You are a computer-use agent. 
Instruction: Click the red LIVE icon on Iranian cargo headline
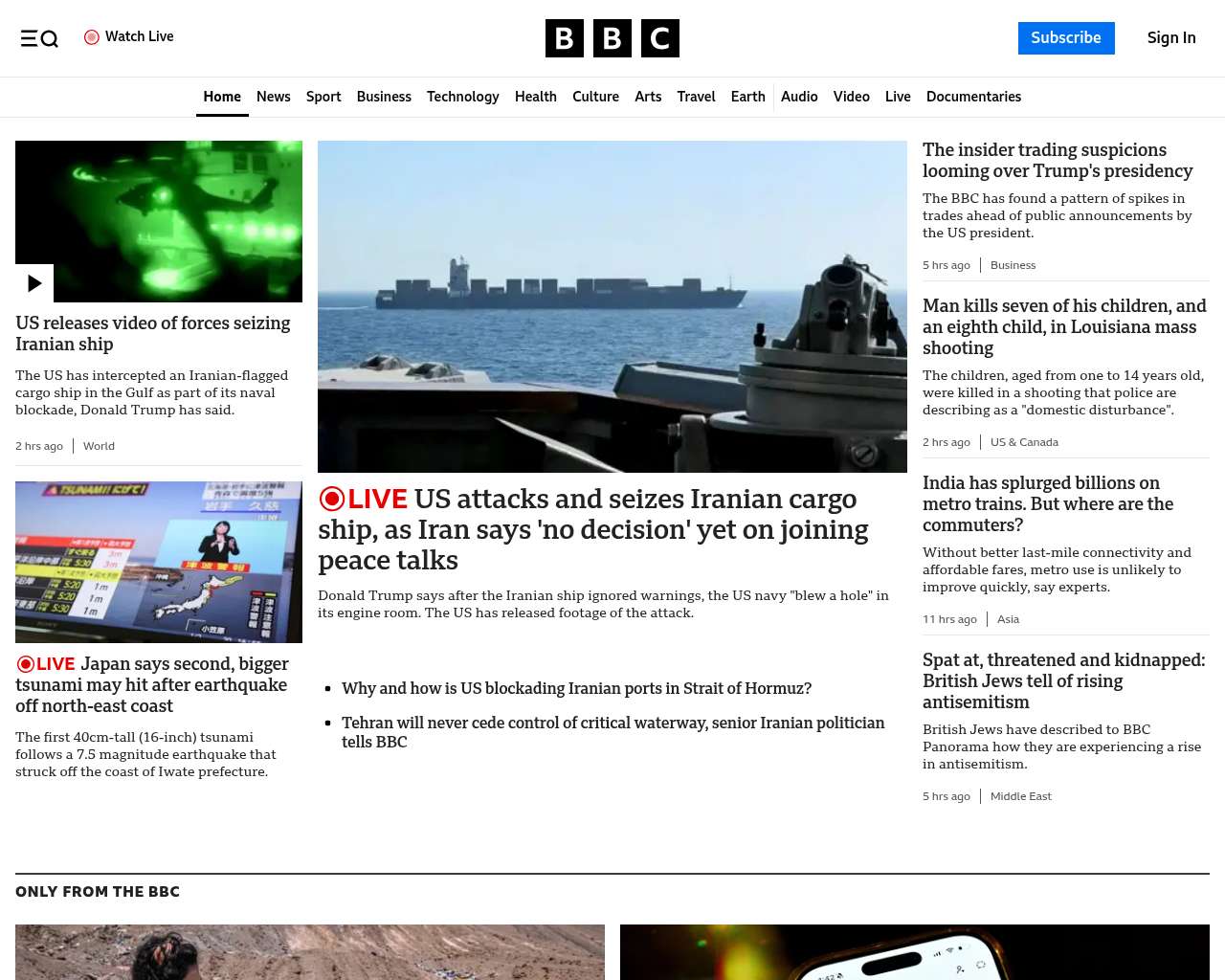coord(332,500)
